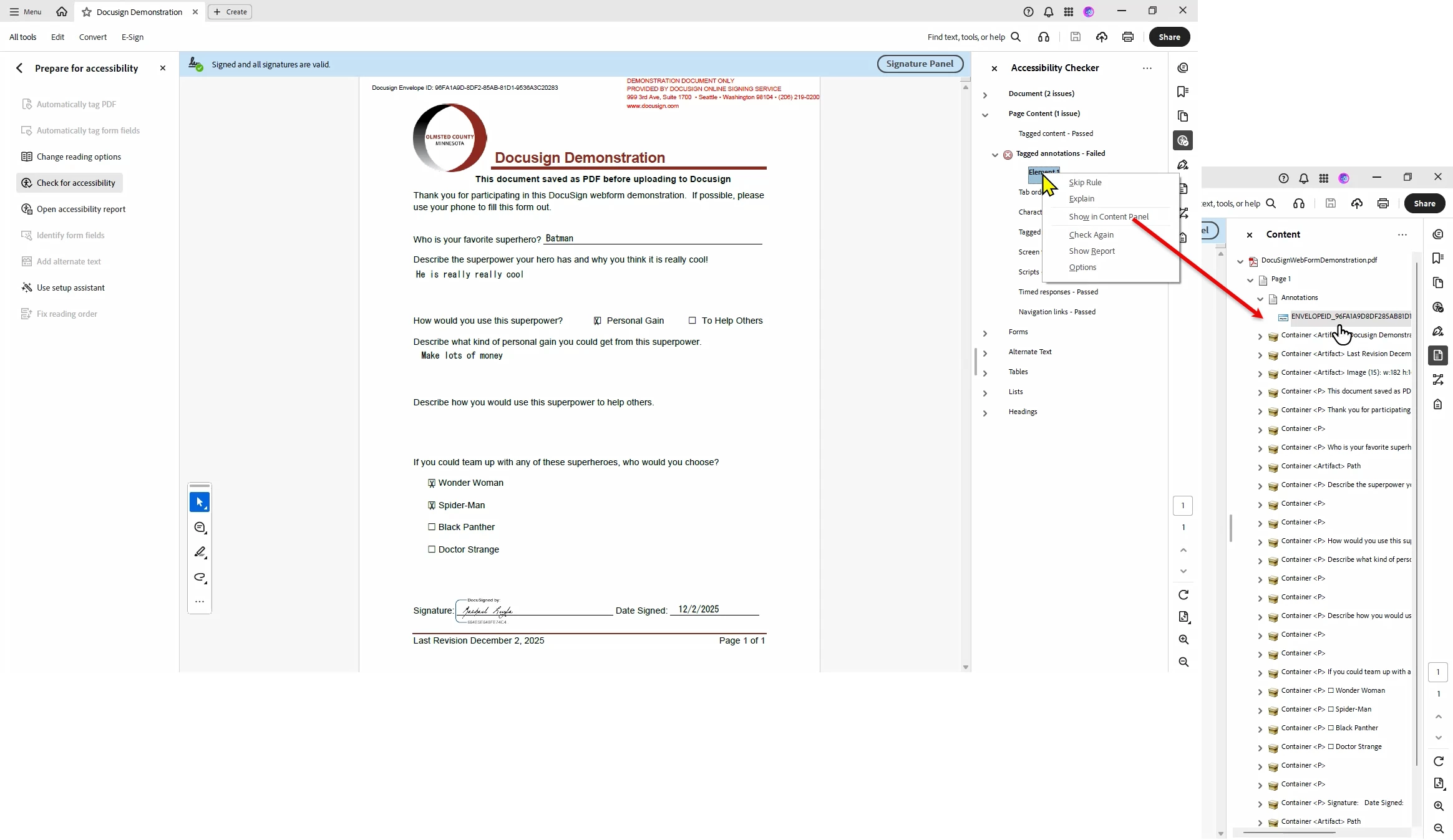Click the Share button
This screenshot has width=1453, height=840.
pyautogui.click(x=1169, y=37)
